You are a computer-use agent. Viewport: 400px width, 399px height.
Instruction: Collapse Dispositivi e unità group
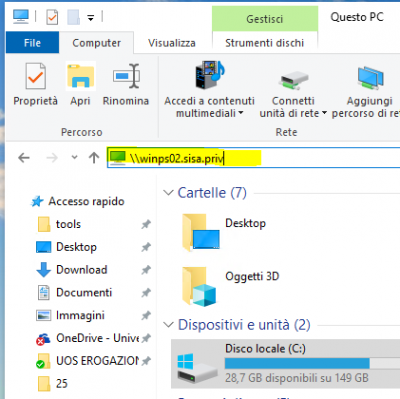coord(169,325)
